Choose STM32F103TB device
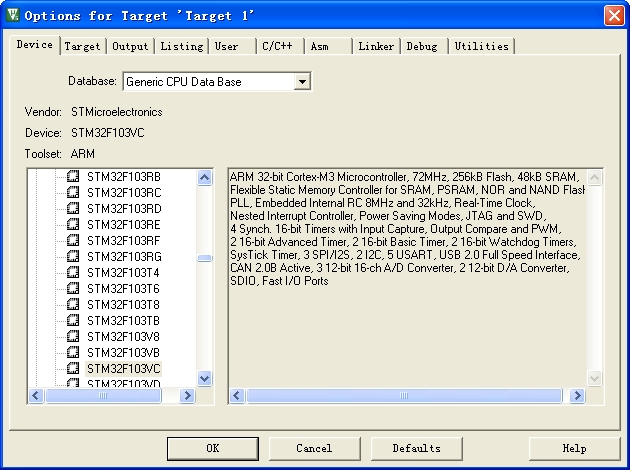 tap(123, 321)
